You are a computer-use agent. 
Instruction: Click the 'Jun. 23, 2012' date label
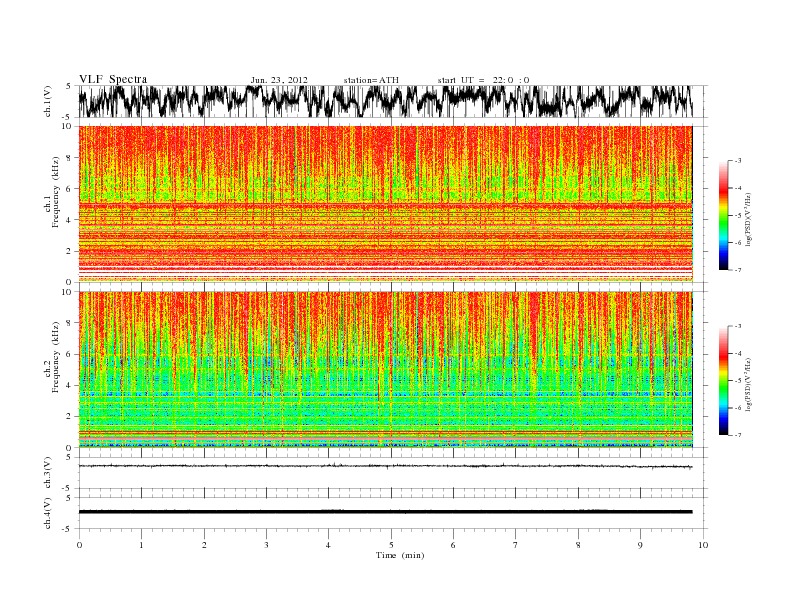(279, 80)
